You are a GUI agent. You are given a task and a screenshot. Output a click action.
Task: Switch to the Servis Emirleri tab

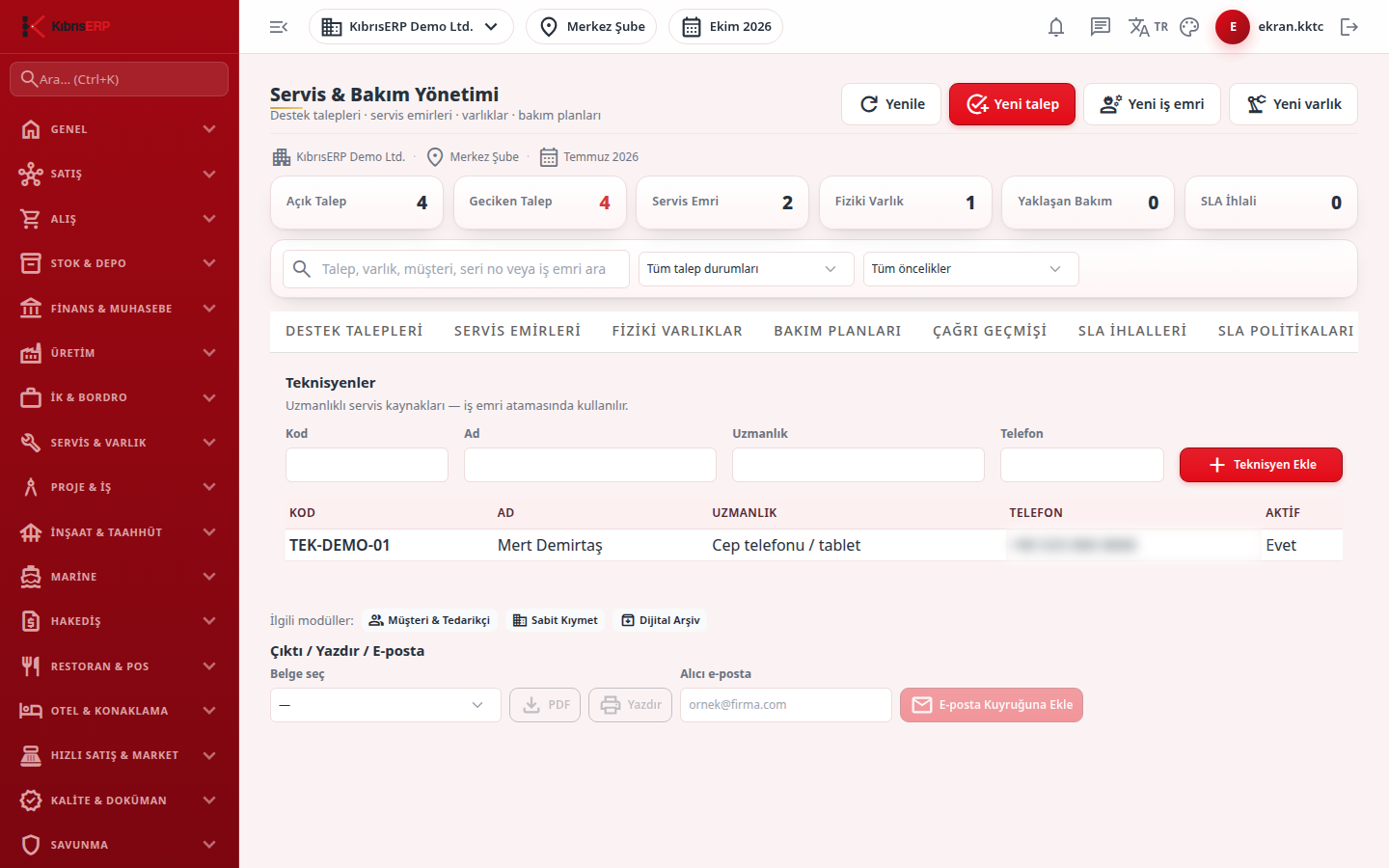(517, 331)
